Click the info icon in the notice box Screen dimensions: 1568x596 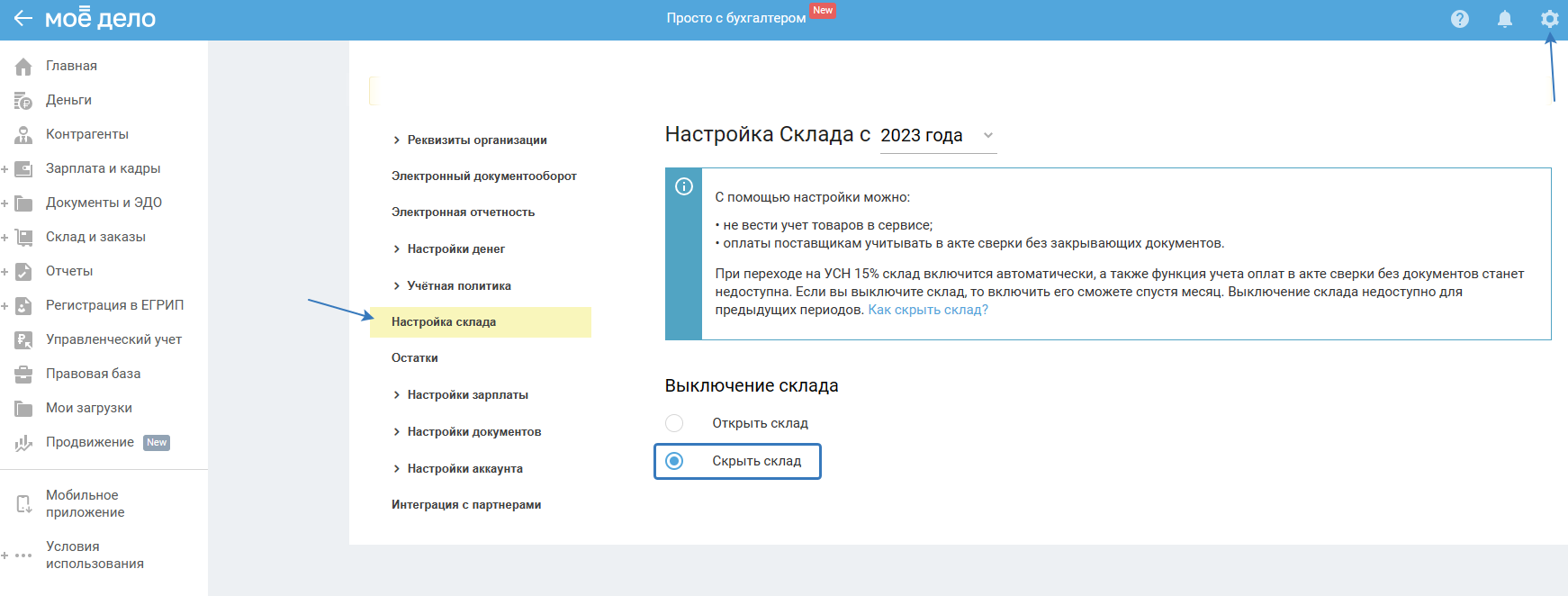(x=684, y=186)
